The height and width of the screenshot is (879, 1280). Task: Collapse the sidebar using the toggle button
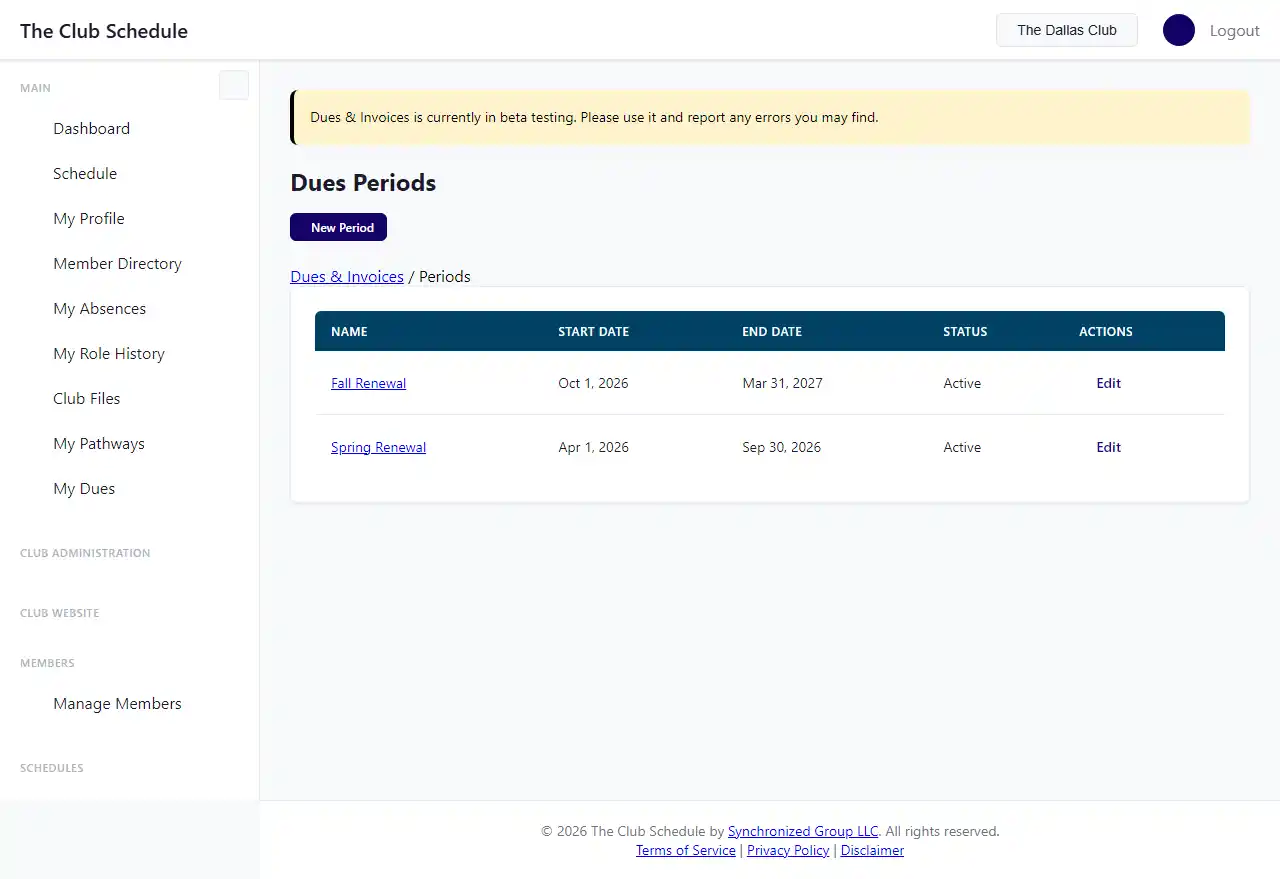pyautogui.click(x=234, y=85)
